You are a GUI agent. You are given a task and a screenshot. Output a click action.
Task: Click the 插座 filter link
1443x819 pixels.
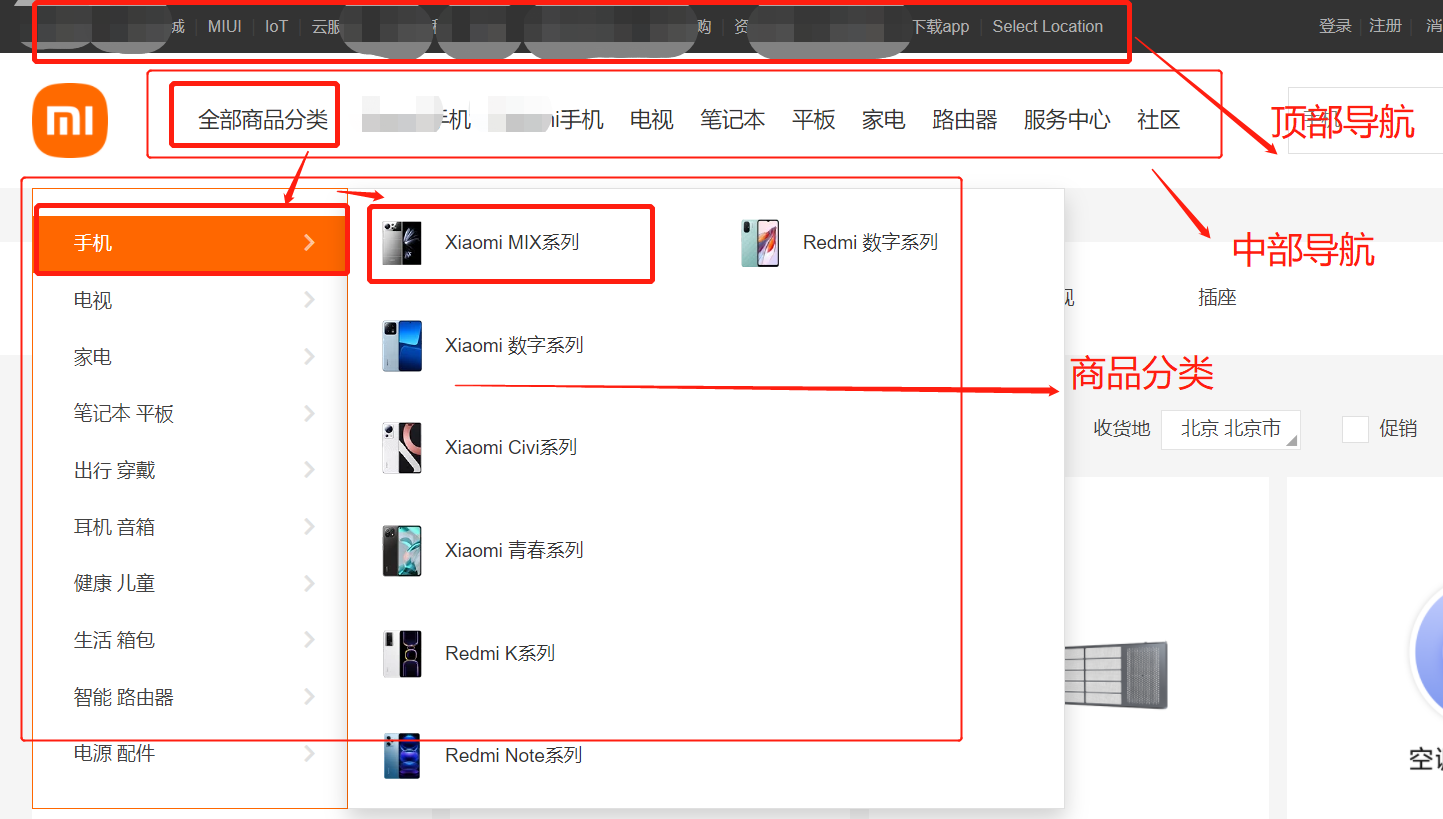(x=1217, y=298)
